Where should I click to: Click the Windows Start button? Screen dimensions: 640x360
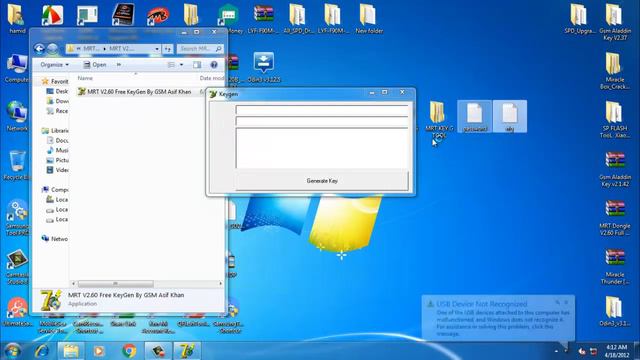coord(12,351)
